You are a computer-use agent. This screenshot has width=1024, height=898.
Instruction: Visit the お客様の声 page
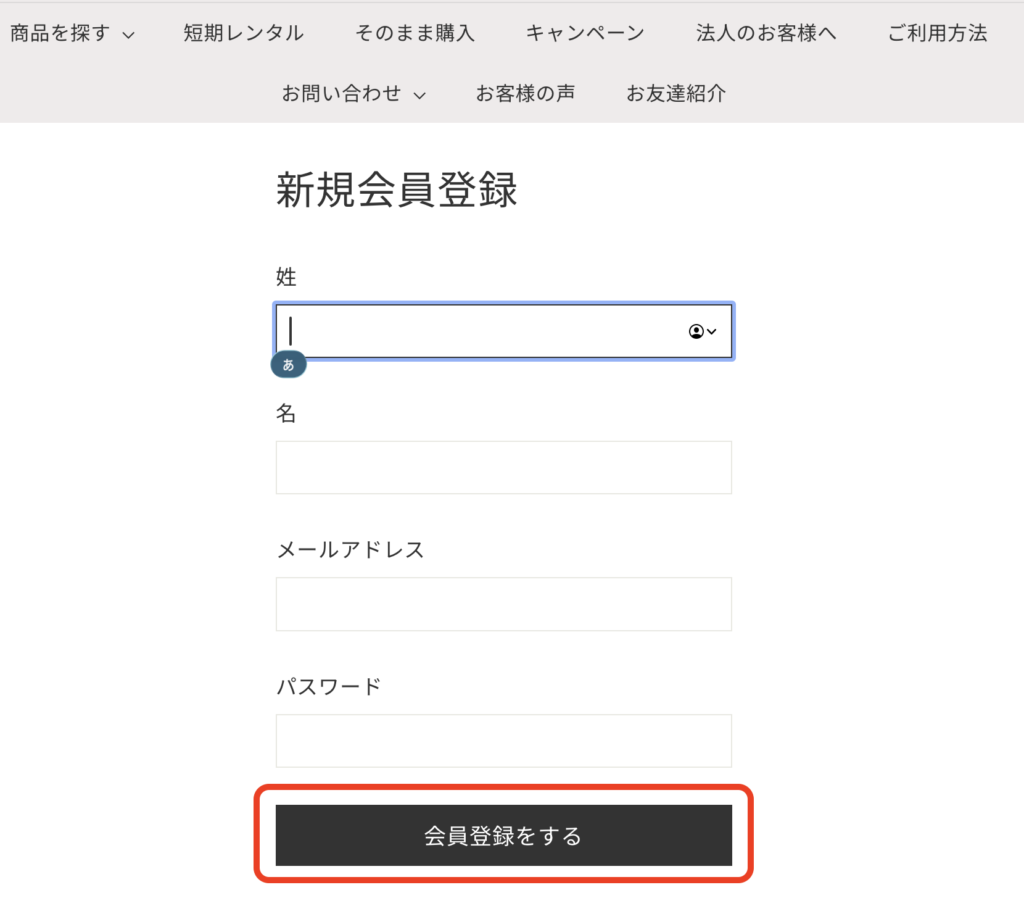click(x=525, y=94)
